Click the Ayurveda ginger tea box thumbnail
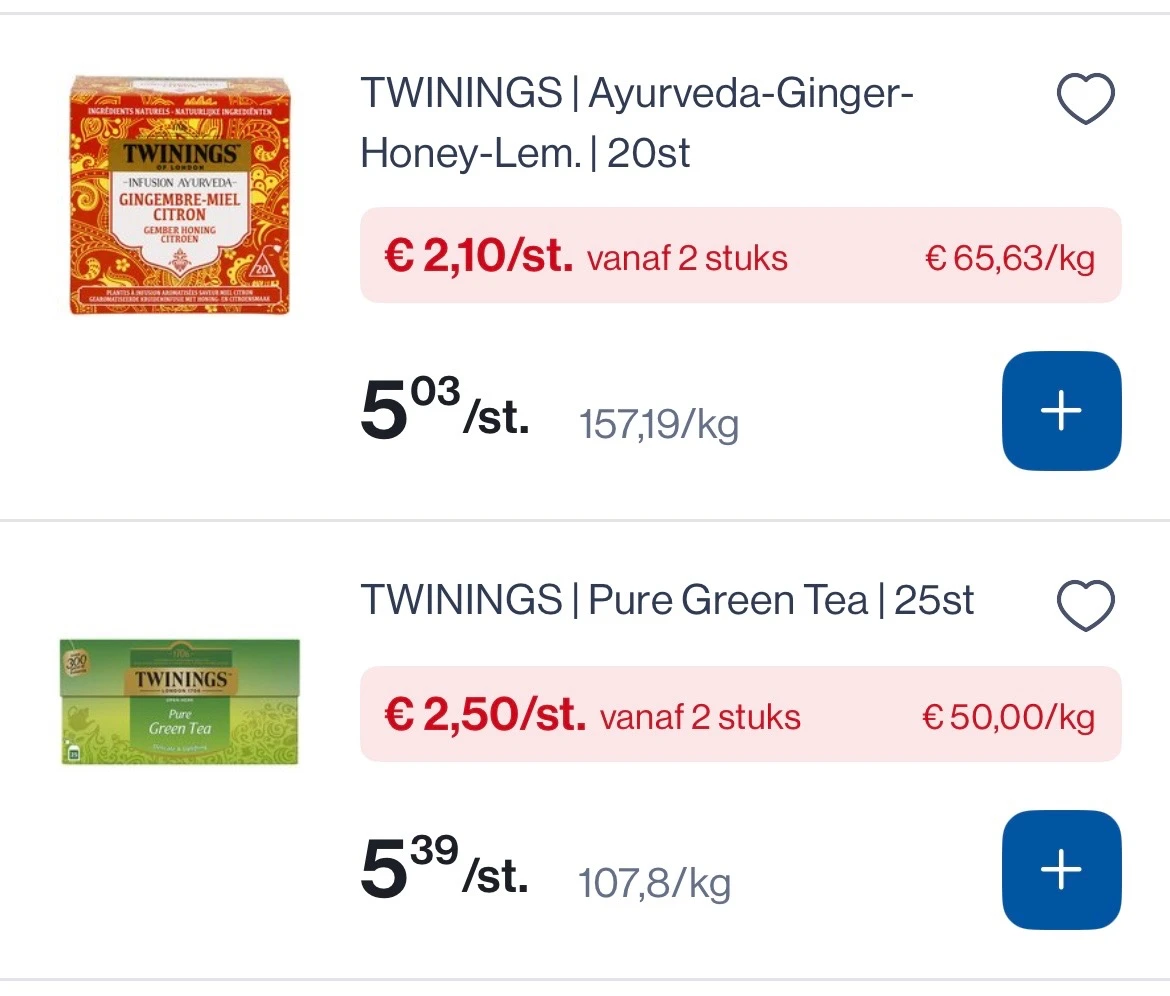Image resolution: width=1170 pixels, height=996 pixels. [x=180, y=195]
